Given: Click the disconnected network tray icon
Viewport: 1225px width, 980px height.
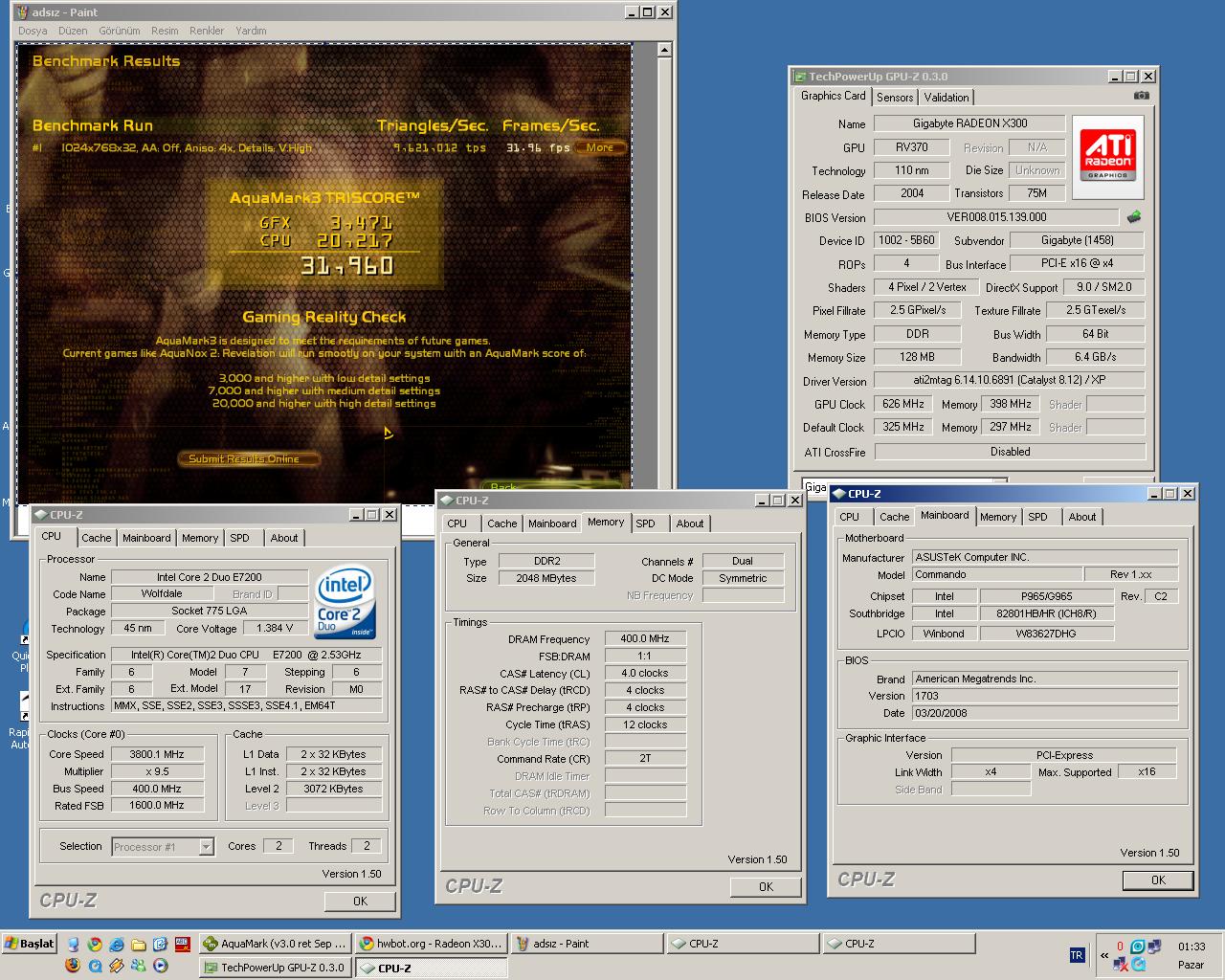Looking at the screenshot, I should (x=1121, y=964).
